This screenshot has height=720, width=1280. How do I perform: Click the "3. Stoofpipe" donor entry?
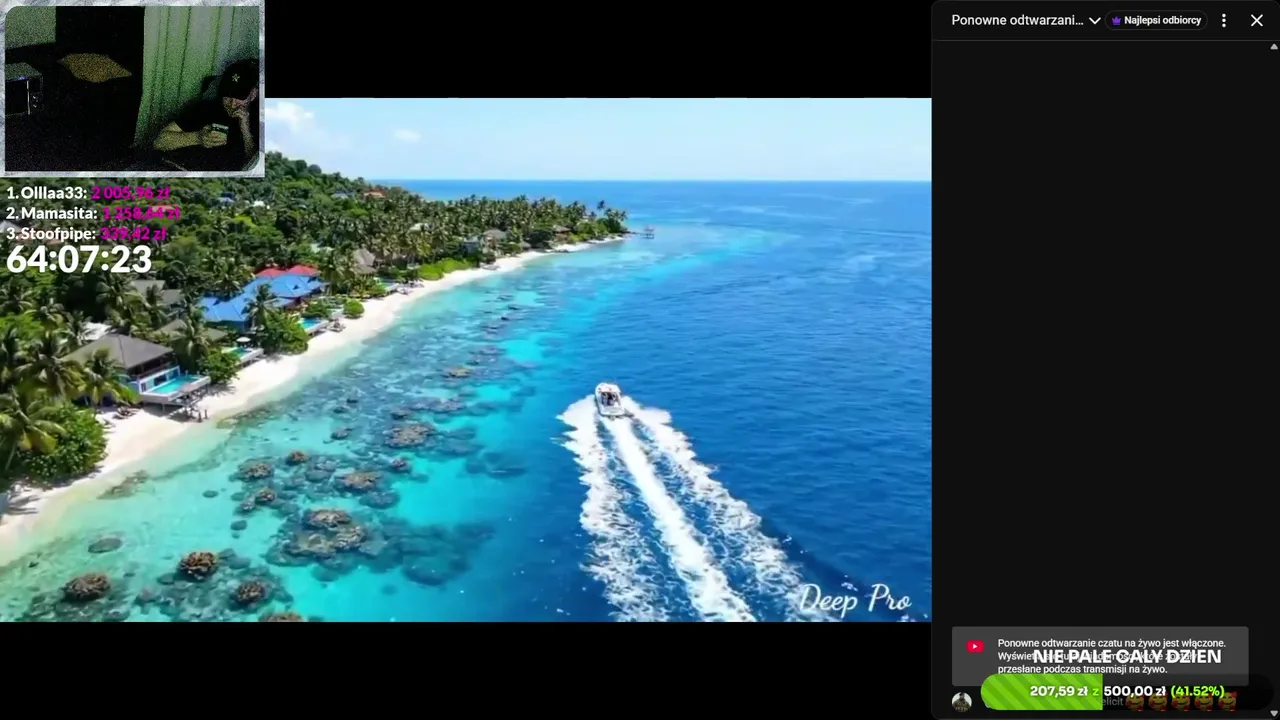pyautogui.click(x=86, y=234)
